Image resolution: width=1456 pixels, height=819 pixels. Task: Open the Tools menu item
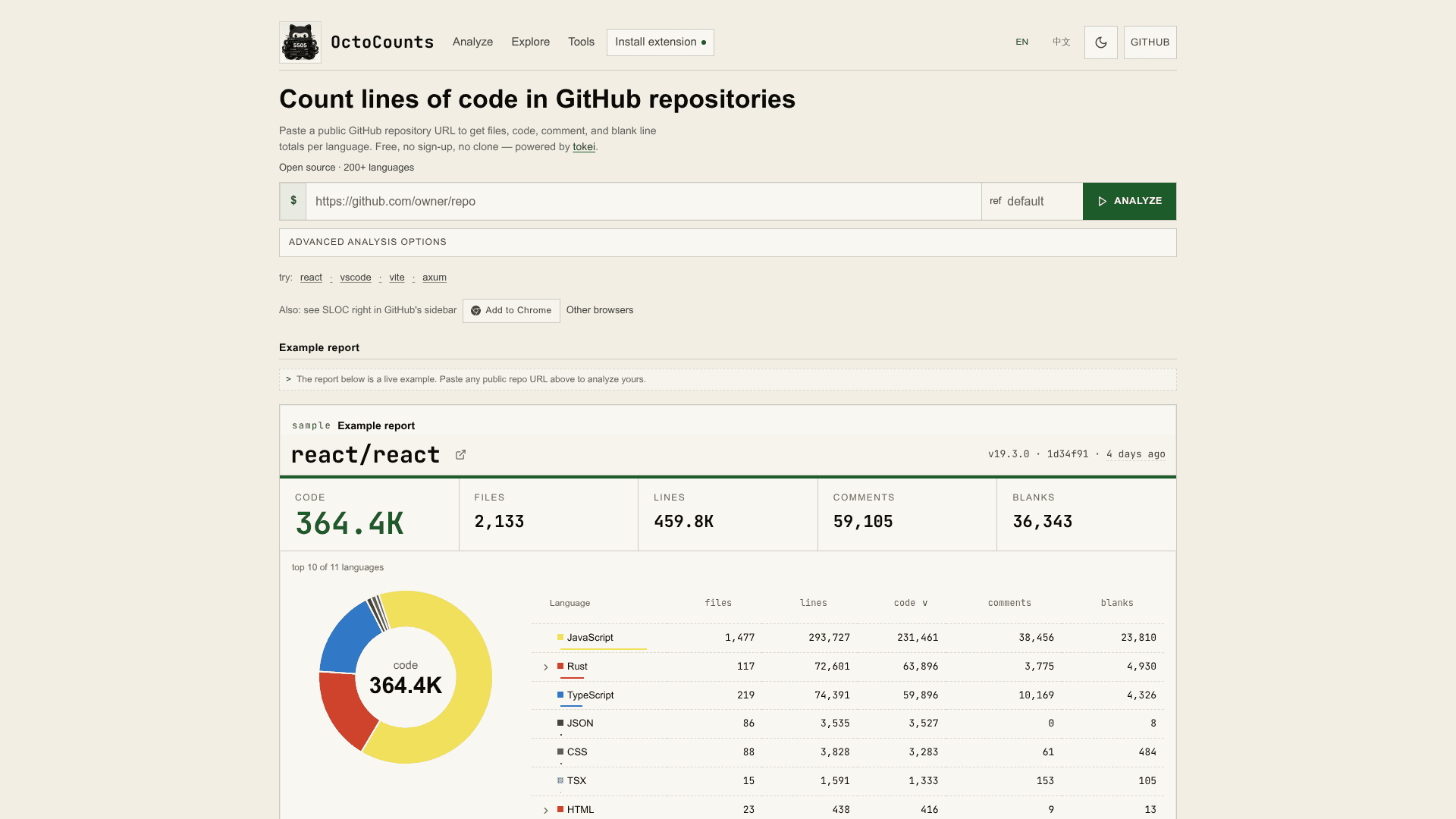[x=581, y=42]
